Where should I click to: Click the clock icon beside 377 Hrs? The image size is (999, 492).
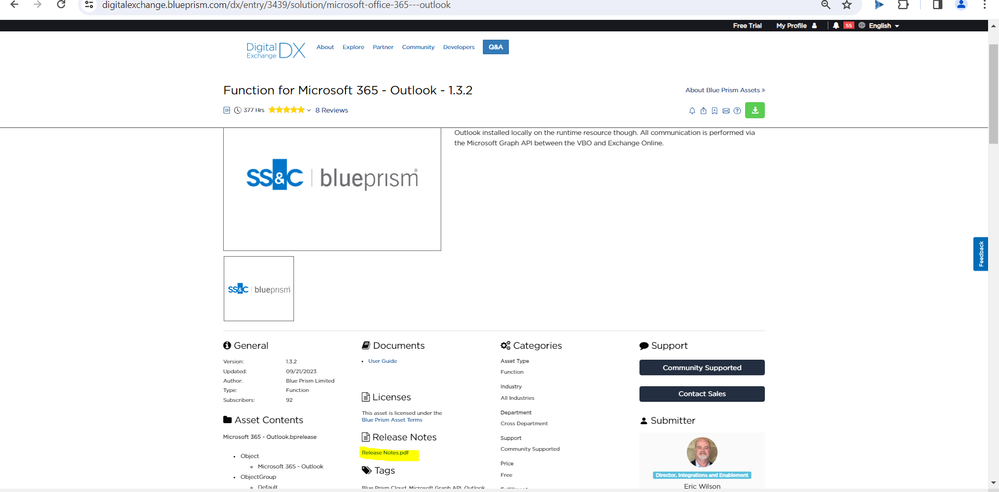pos(238,110)
